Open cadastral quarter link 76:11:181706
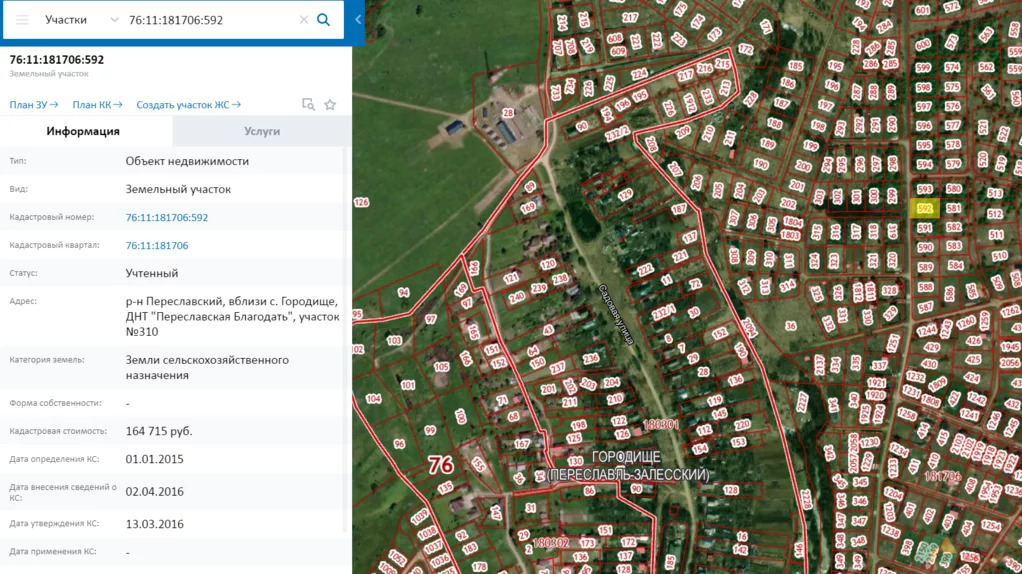Viewport: 1022px width, 574px height. pyautogui.click(x=157, y=245)
